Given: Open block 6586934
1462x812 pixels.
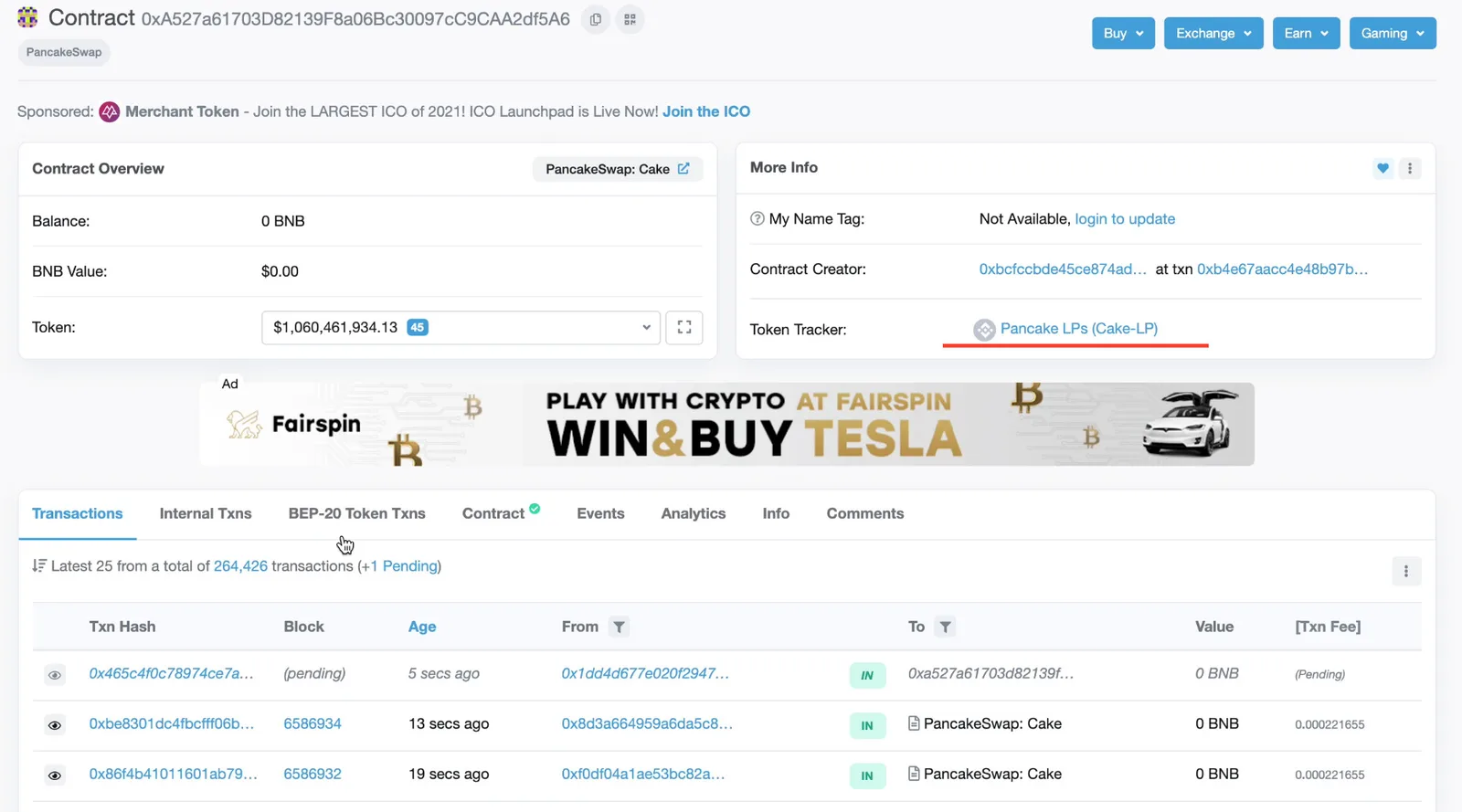Looking at the screenshot, I should click(x=313, y=724).
